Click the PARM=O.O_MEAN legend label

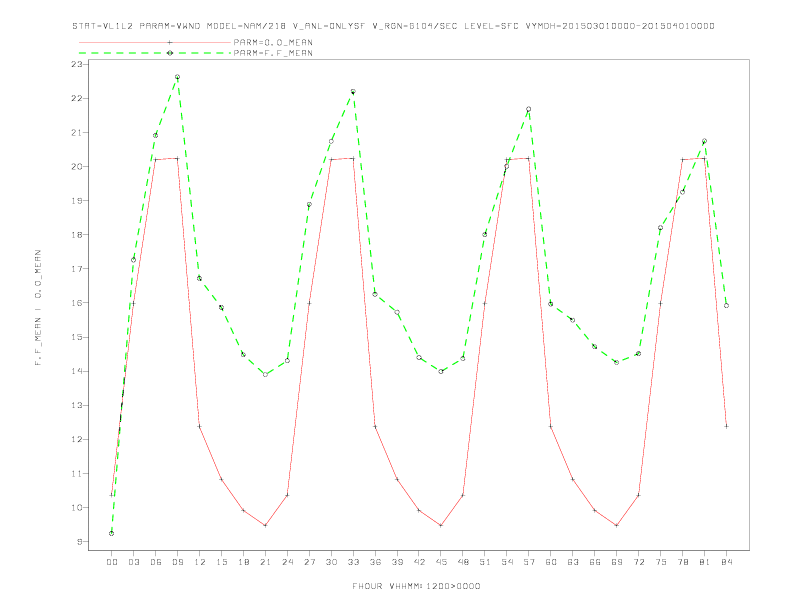click(273, 42)
